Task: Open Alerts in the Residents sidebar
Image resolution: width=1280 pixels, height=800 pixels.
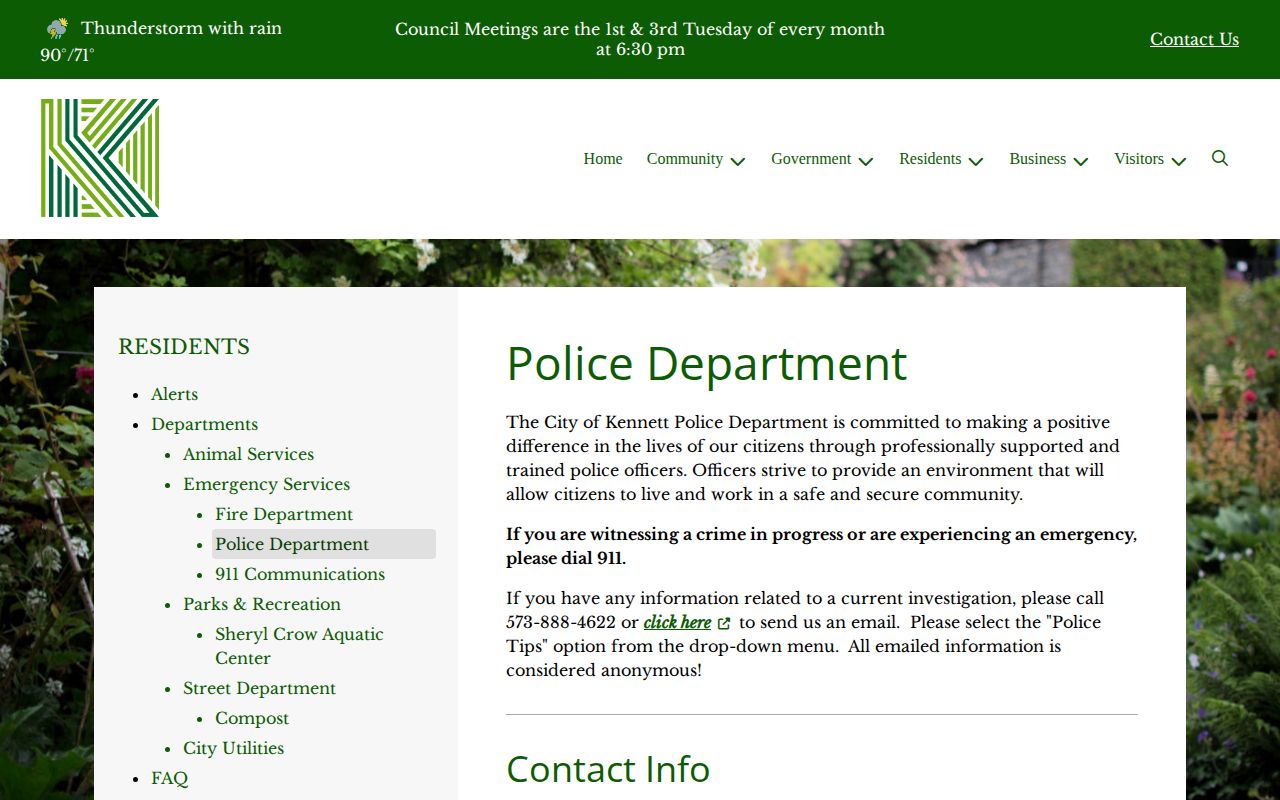Action: pos(175,394)
